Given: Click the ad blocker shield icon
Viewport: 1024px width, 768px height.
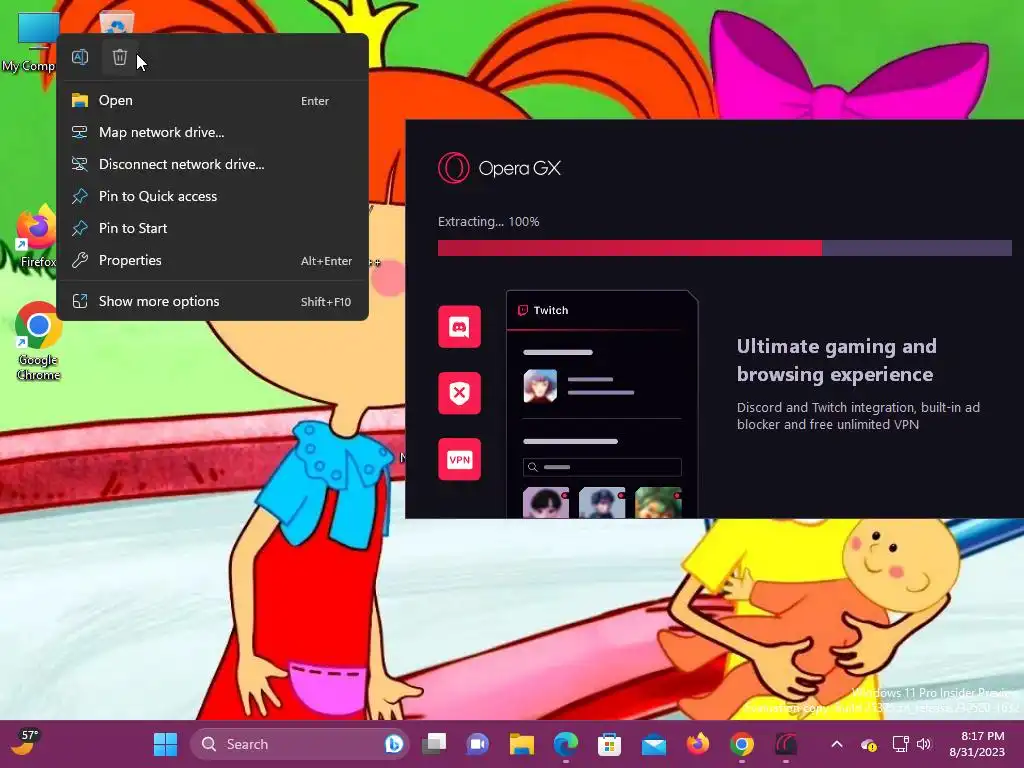Looking at the screenshot, I should 459,393.
